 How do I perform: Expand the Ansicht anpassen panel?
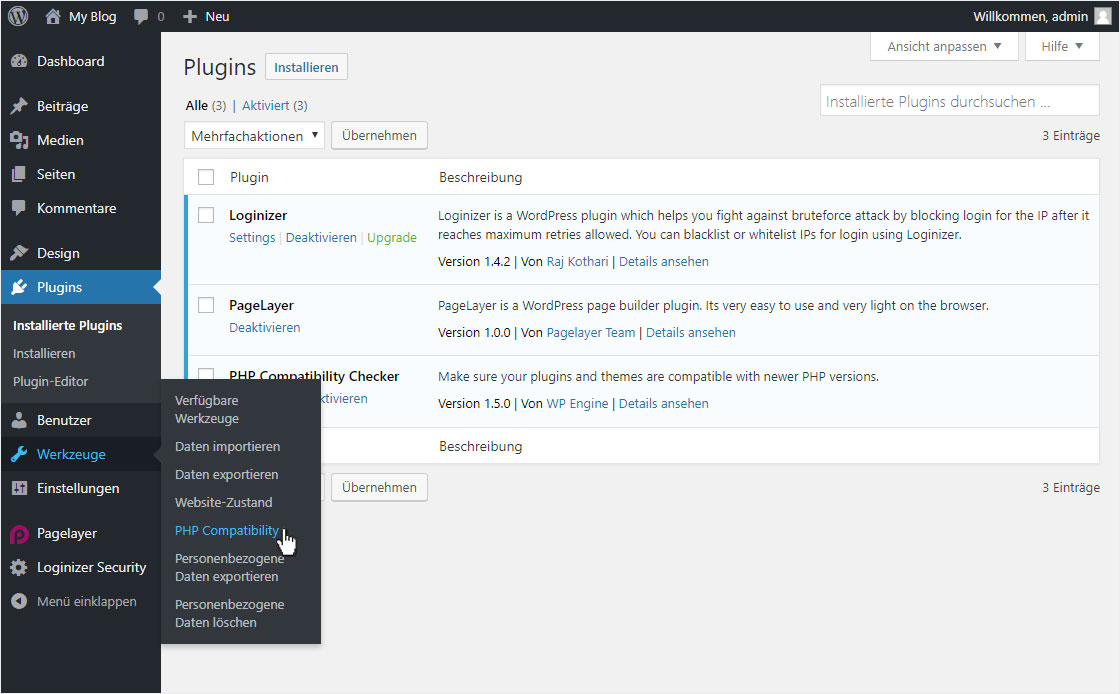click(944, 46)
